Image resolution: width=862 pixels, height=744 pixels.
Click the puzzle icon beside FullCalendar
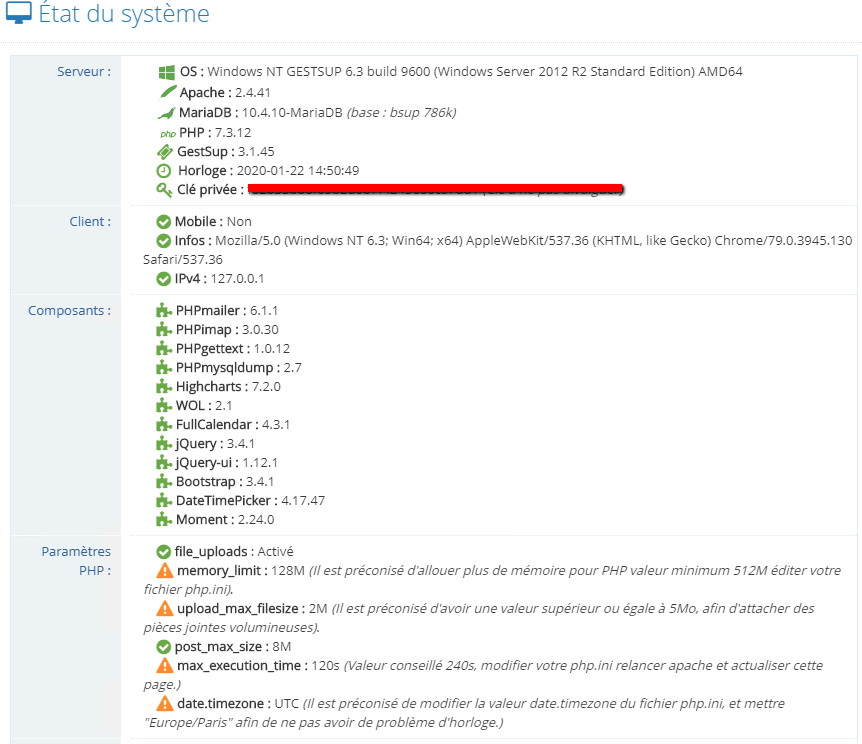coord(164,425)
